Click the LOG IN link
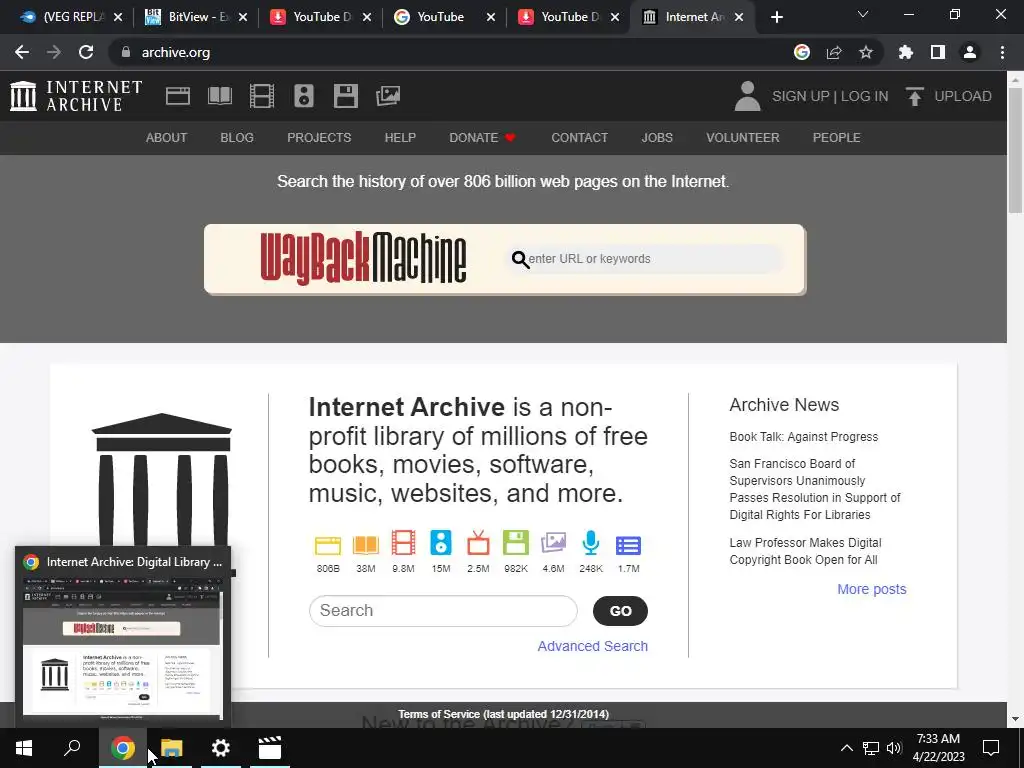The width and height of the screenshot is (1024, 768). tap(865, 96)
